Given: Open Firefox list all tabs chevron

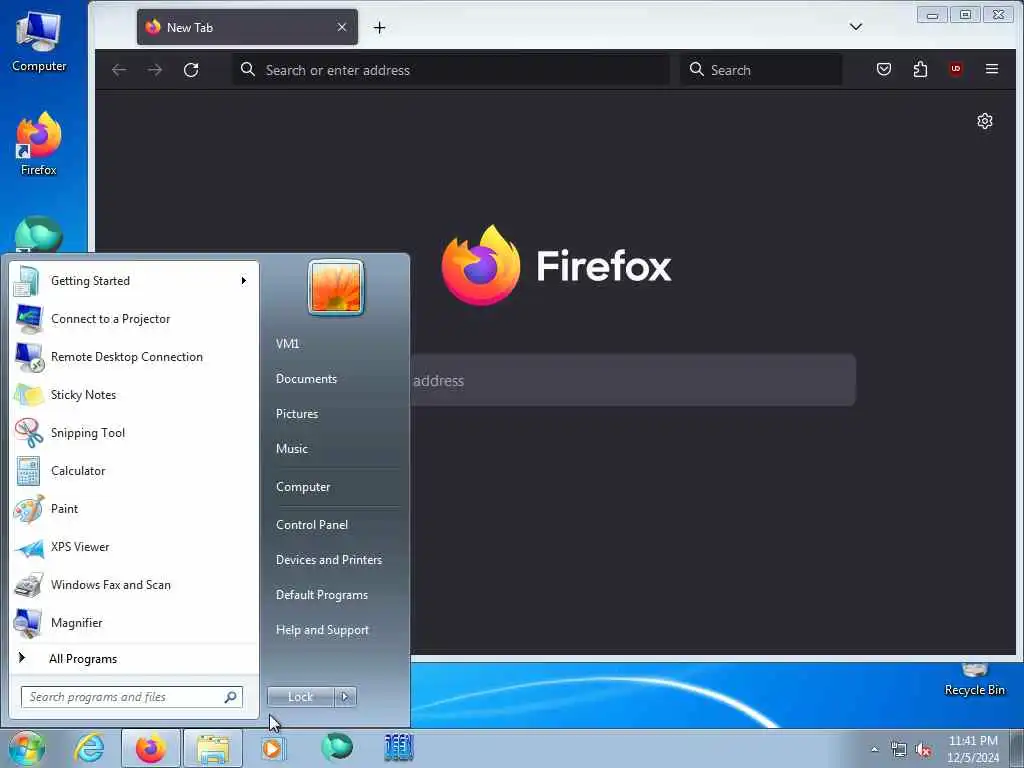Looking at the screenshot, I should point(856,27).
